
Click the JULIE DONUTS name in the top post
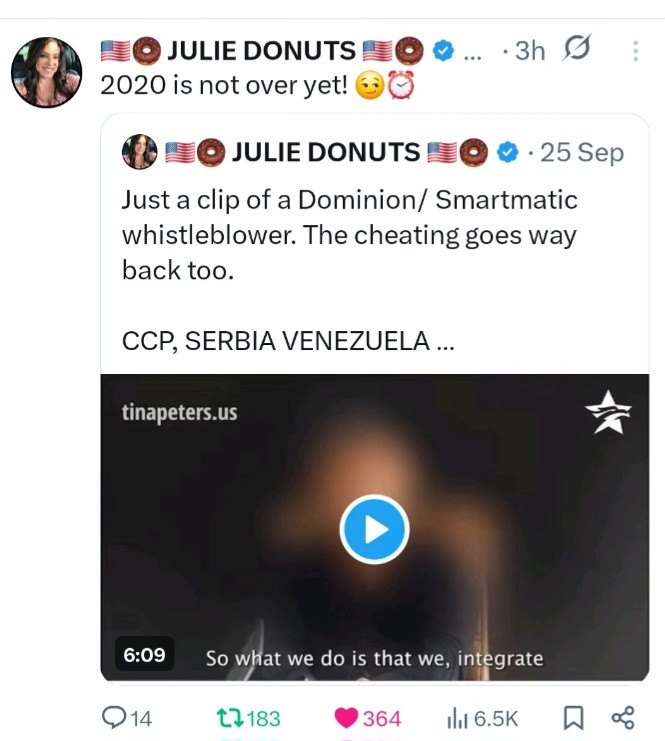259,50
